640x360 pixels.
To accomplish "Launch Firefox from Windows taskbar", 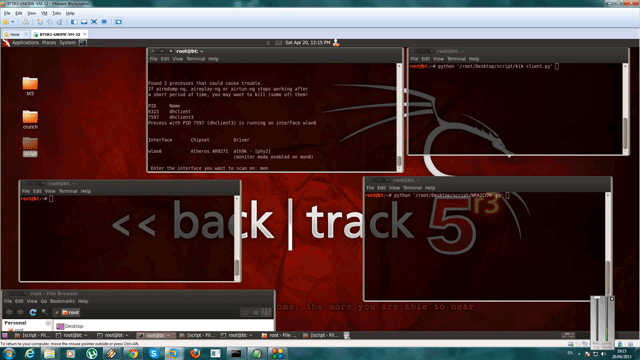I will (195, 353).
